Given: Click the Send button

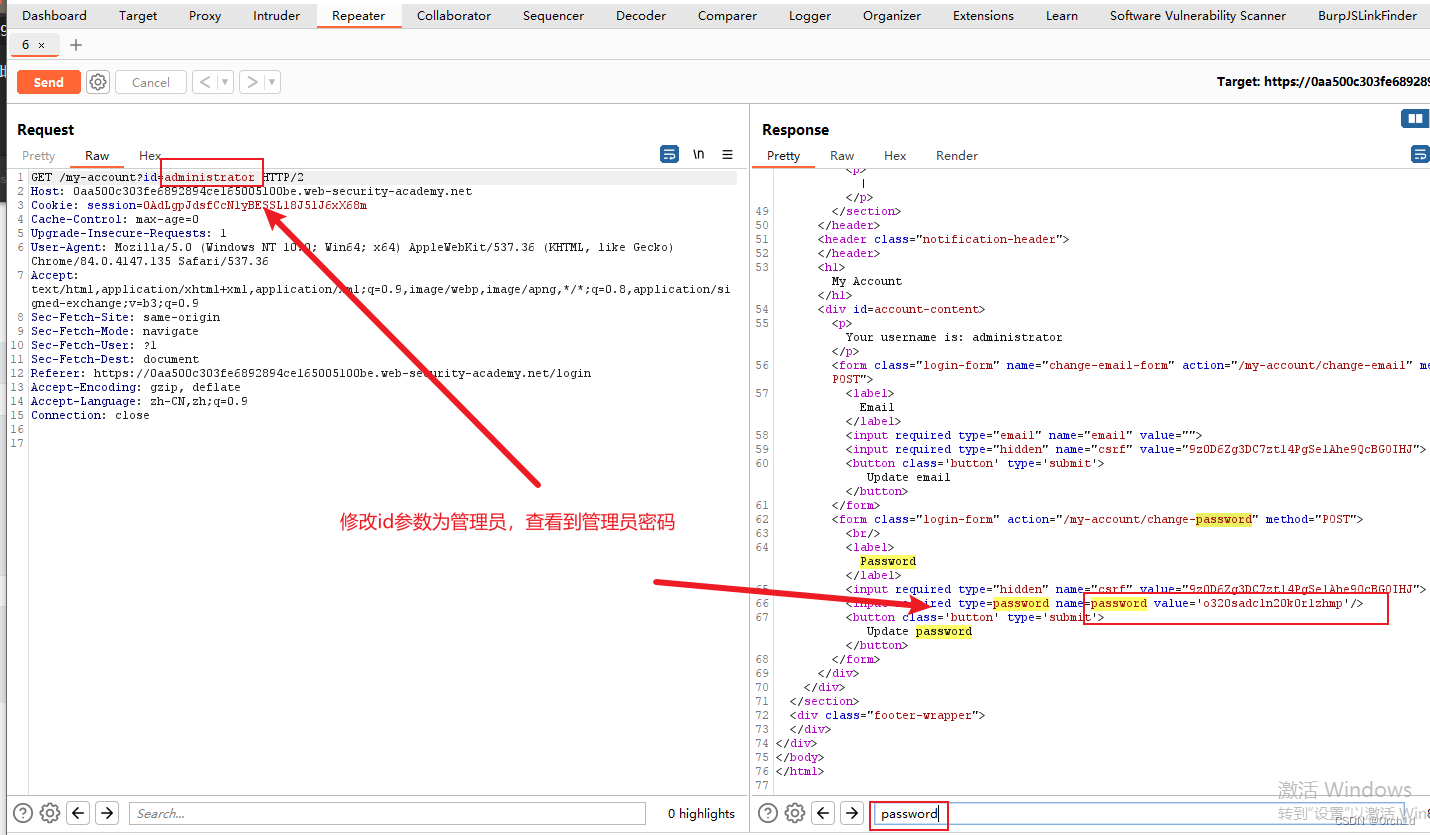Looking at the screenshot, I should [48, 82].
